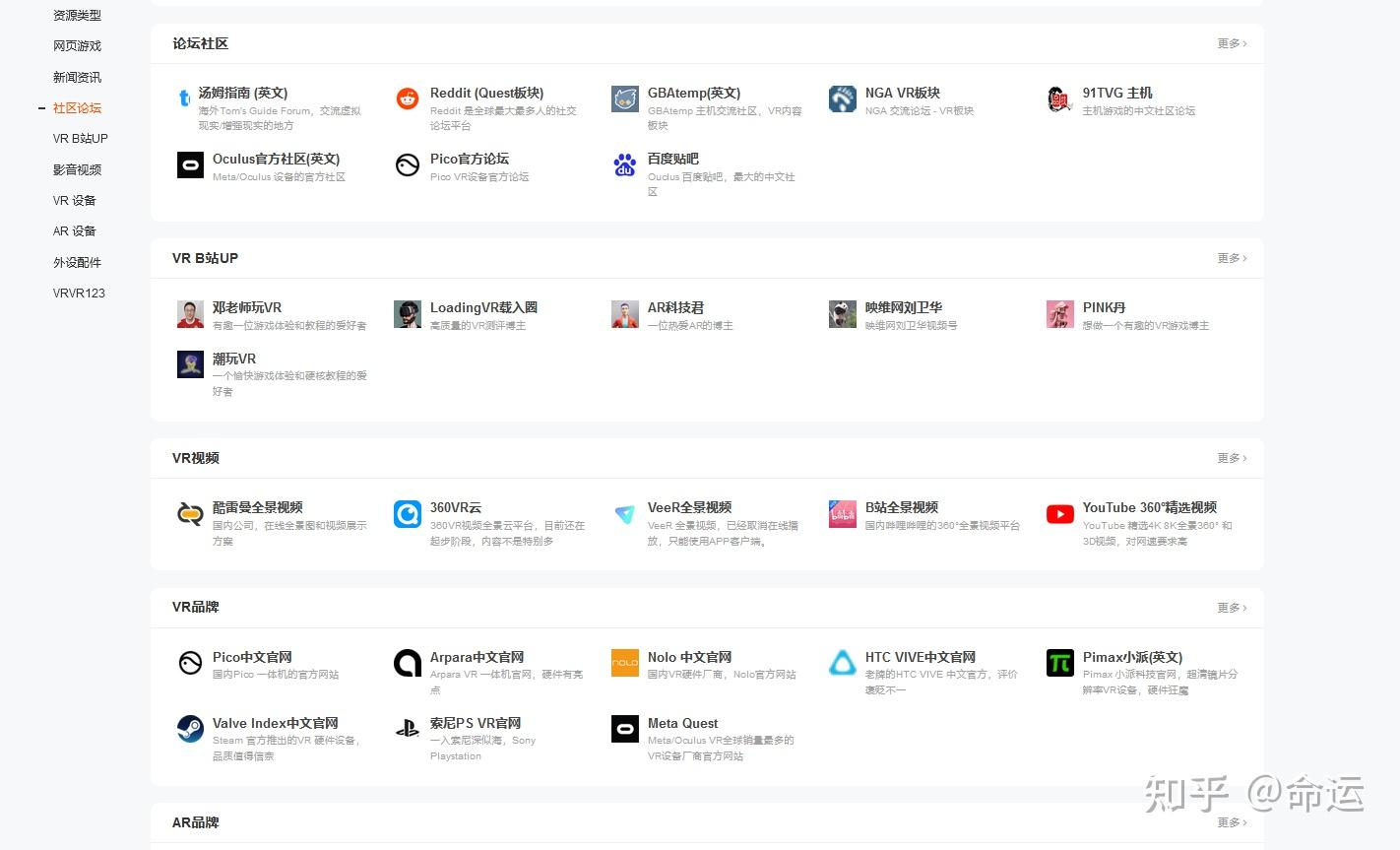This screenshot has width=1400, height=850.
Task: Open the 索尼PS VR官网 PlayStation icon
Action: (x=408, y=729)
